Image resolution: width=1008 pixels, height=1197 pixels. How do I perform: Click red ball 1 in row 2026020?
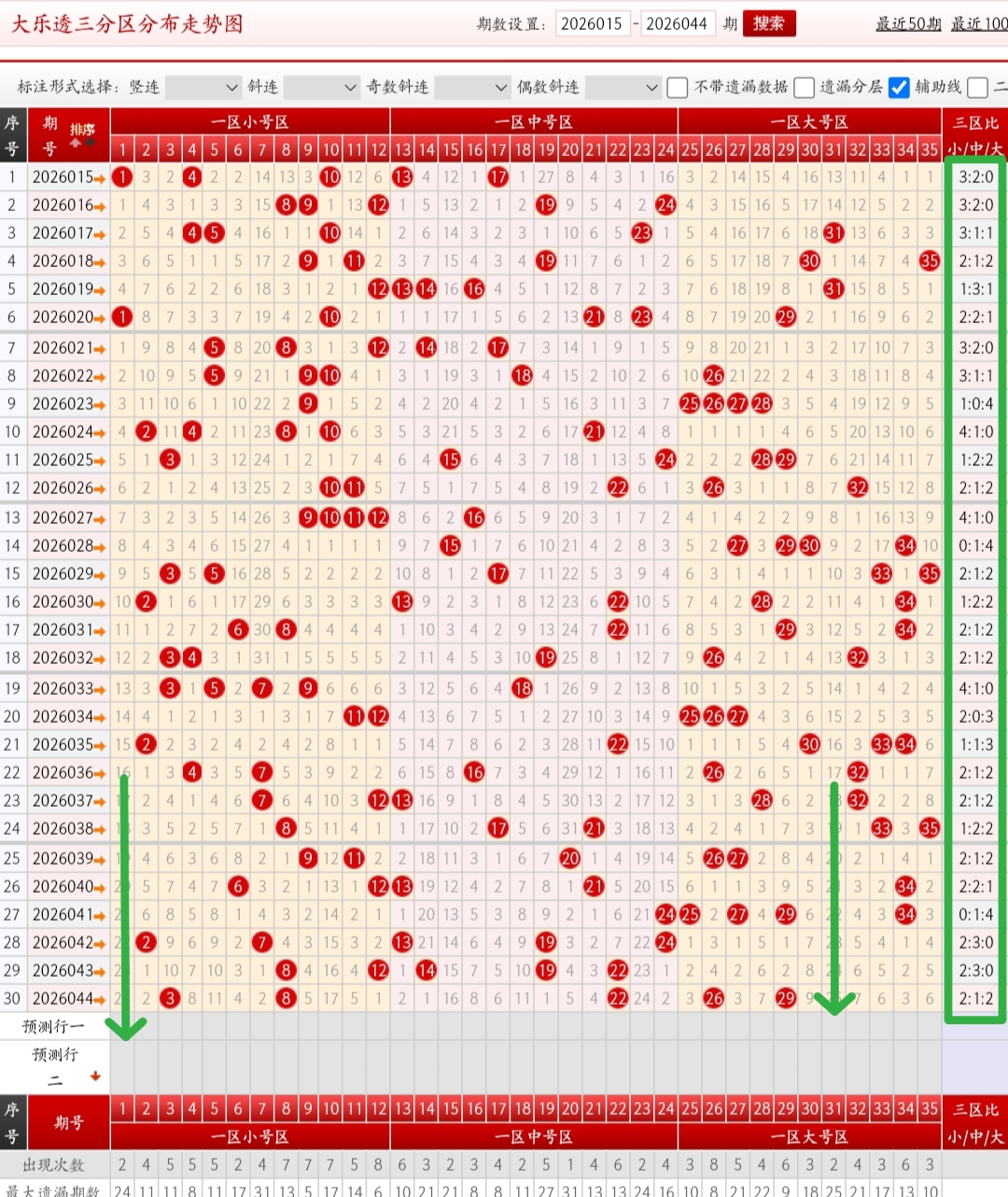coord(122,317)
